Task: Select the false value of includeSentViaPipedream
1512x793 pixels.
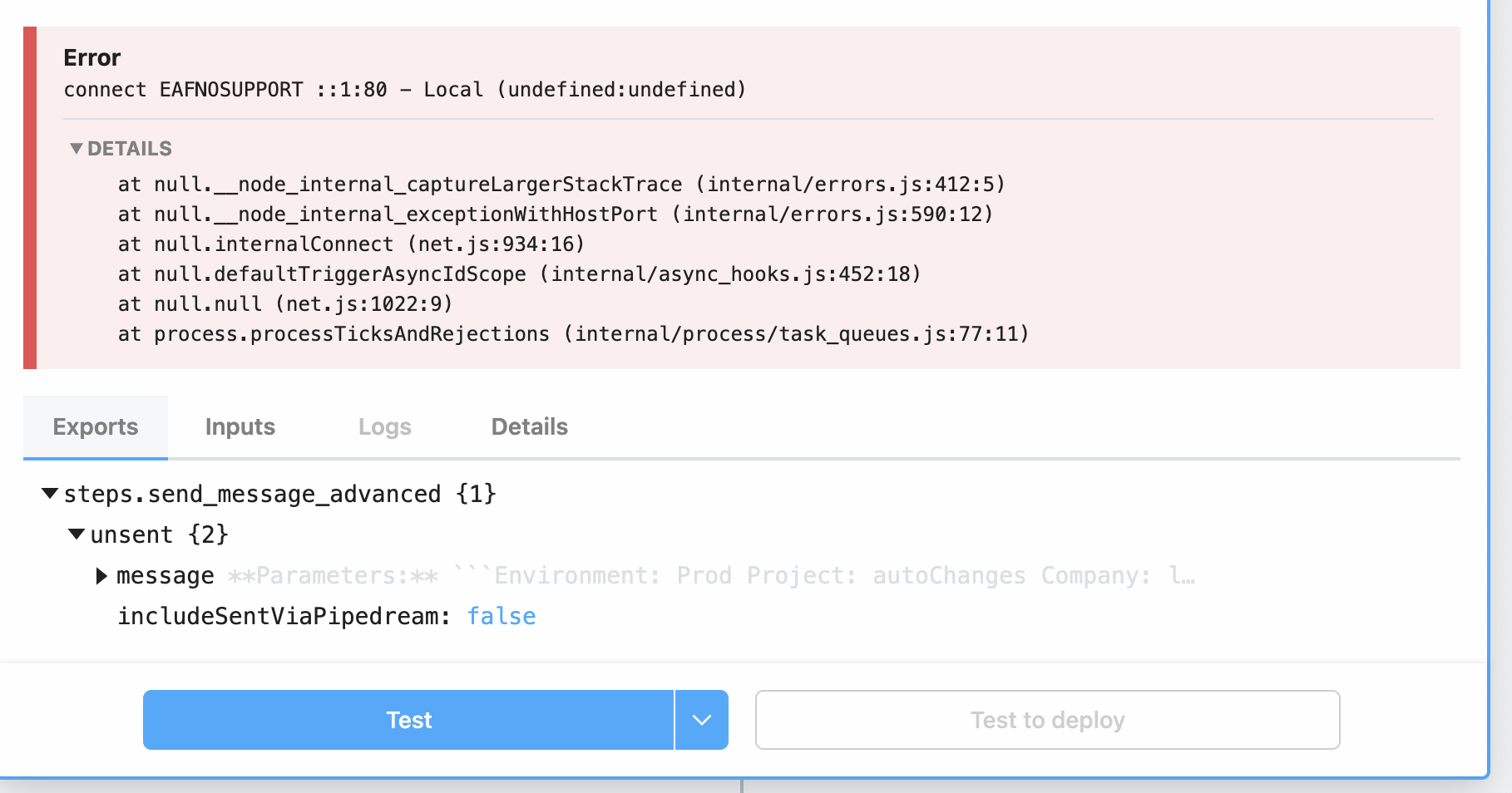Action: (x=502, y=617)
